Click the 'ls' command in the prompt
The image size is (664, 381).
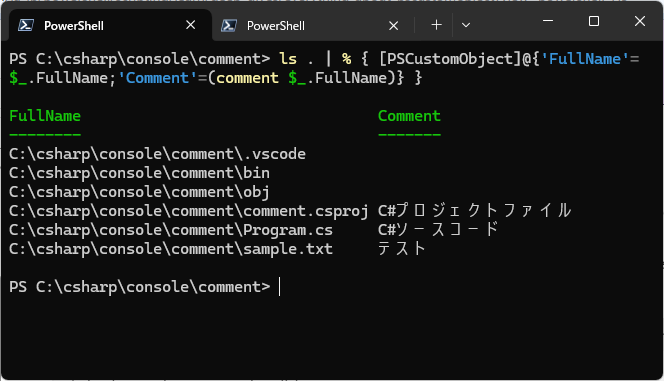[288, 58]
